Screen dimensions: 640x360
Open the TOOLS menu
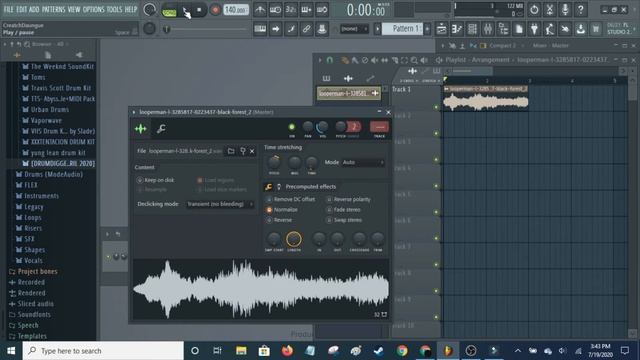pyautogui.click(x=114, y=9)
